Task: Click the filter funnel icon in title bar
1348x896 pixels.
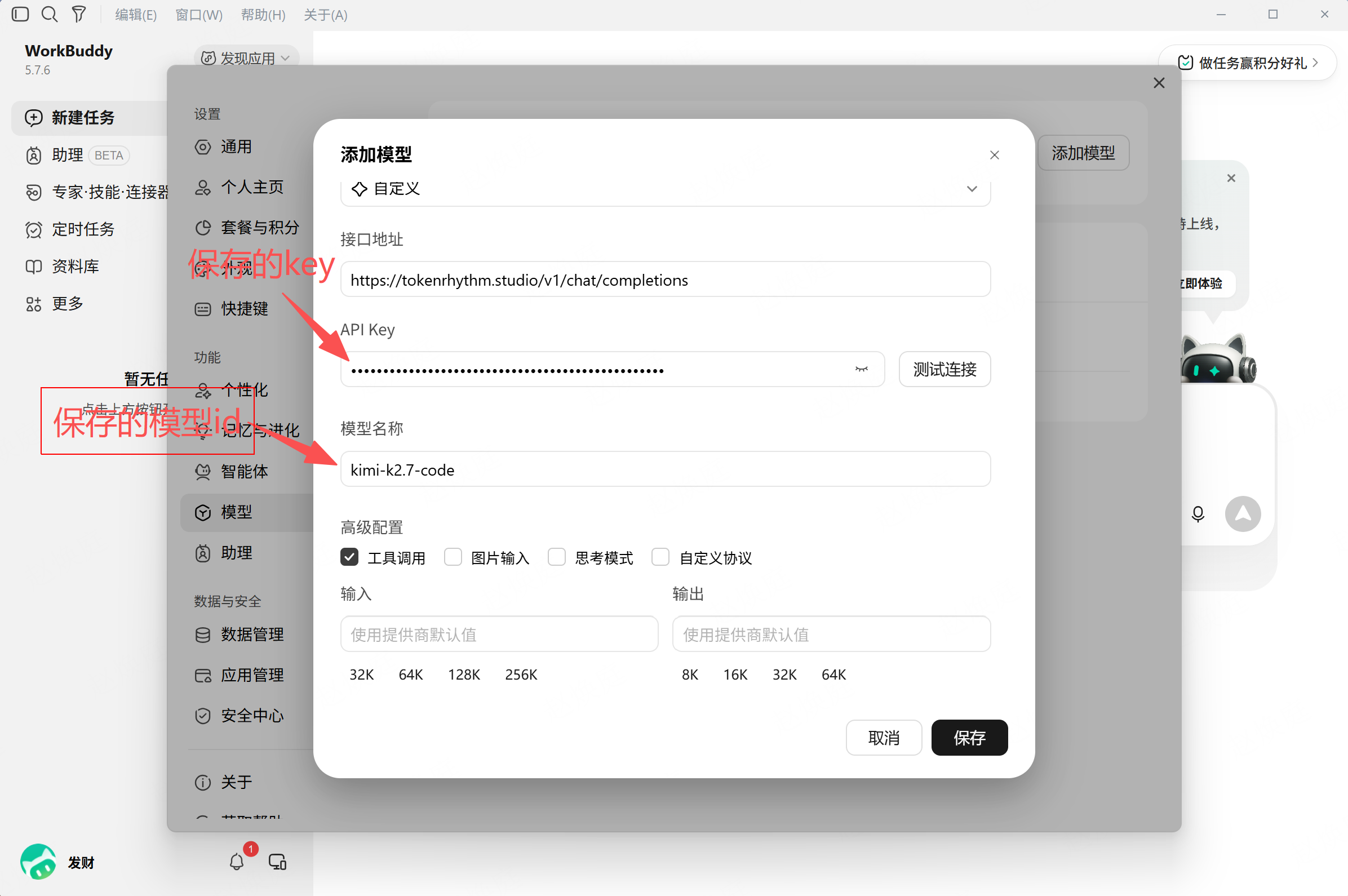Action: 79,14
